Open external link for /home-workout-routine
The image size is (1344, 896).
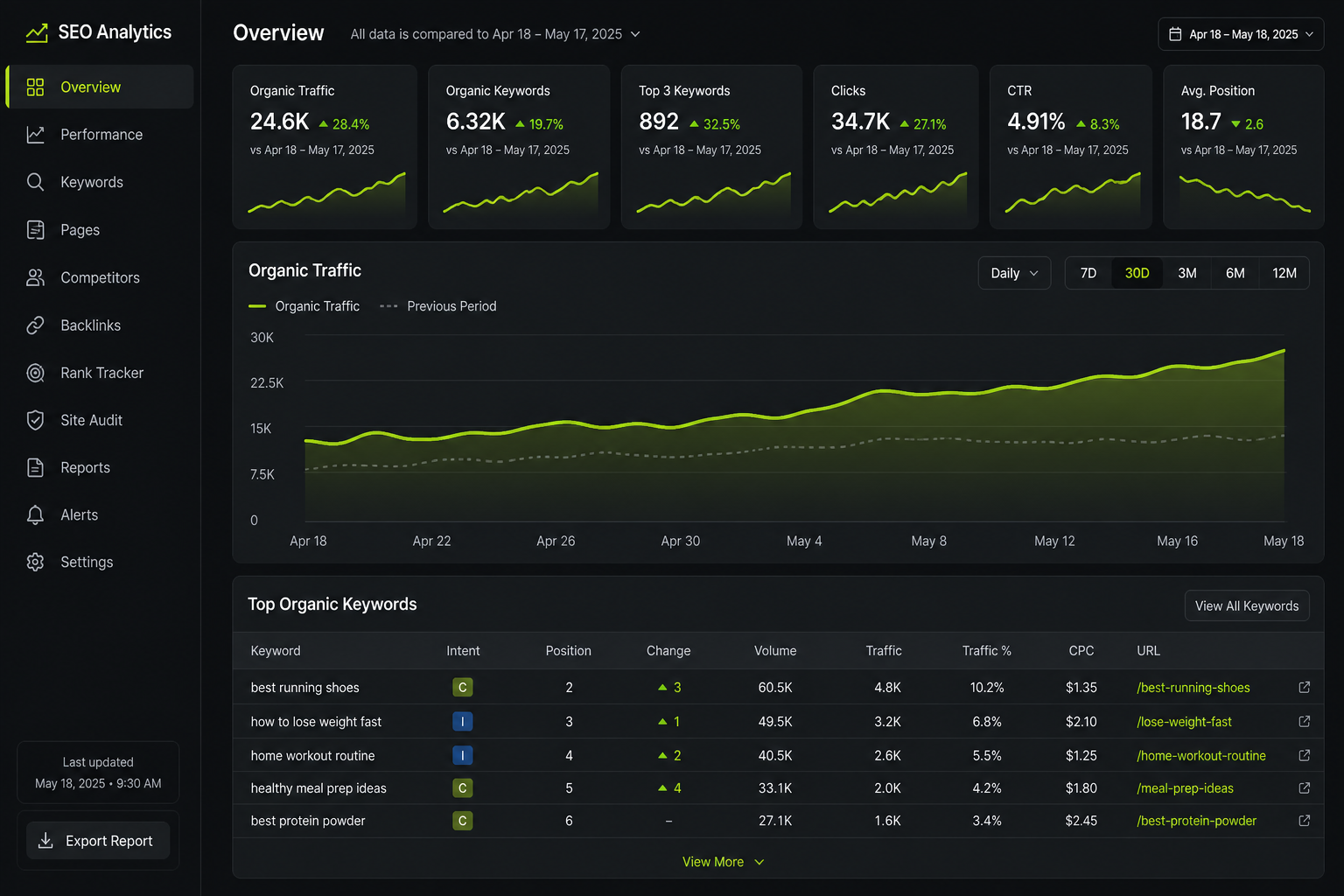coord(1304,755)
